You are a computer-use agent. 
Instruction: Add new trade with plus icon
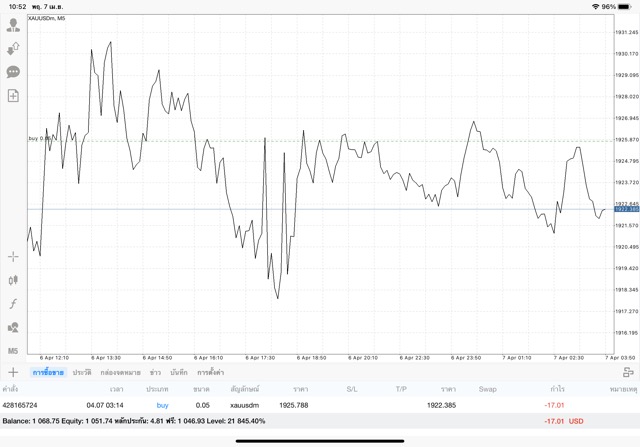tap(13, 372)
